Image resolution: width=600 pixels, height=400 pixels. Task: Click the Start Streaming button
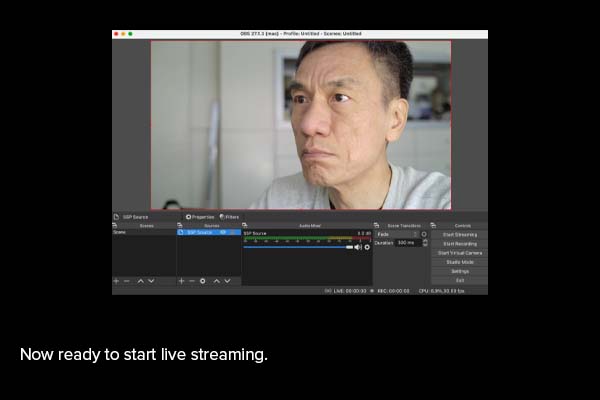tap(459, 234)
